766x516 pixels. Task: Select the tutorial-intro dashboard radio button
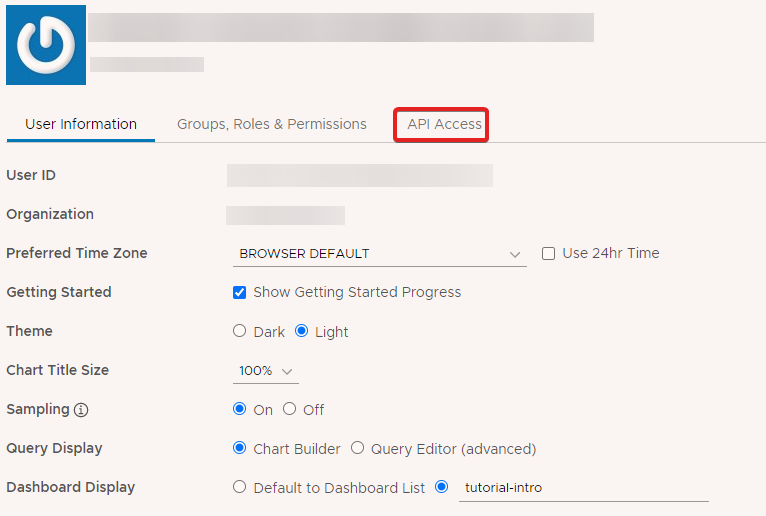(441, 487)
